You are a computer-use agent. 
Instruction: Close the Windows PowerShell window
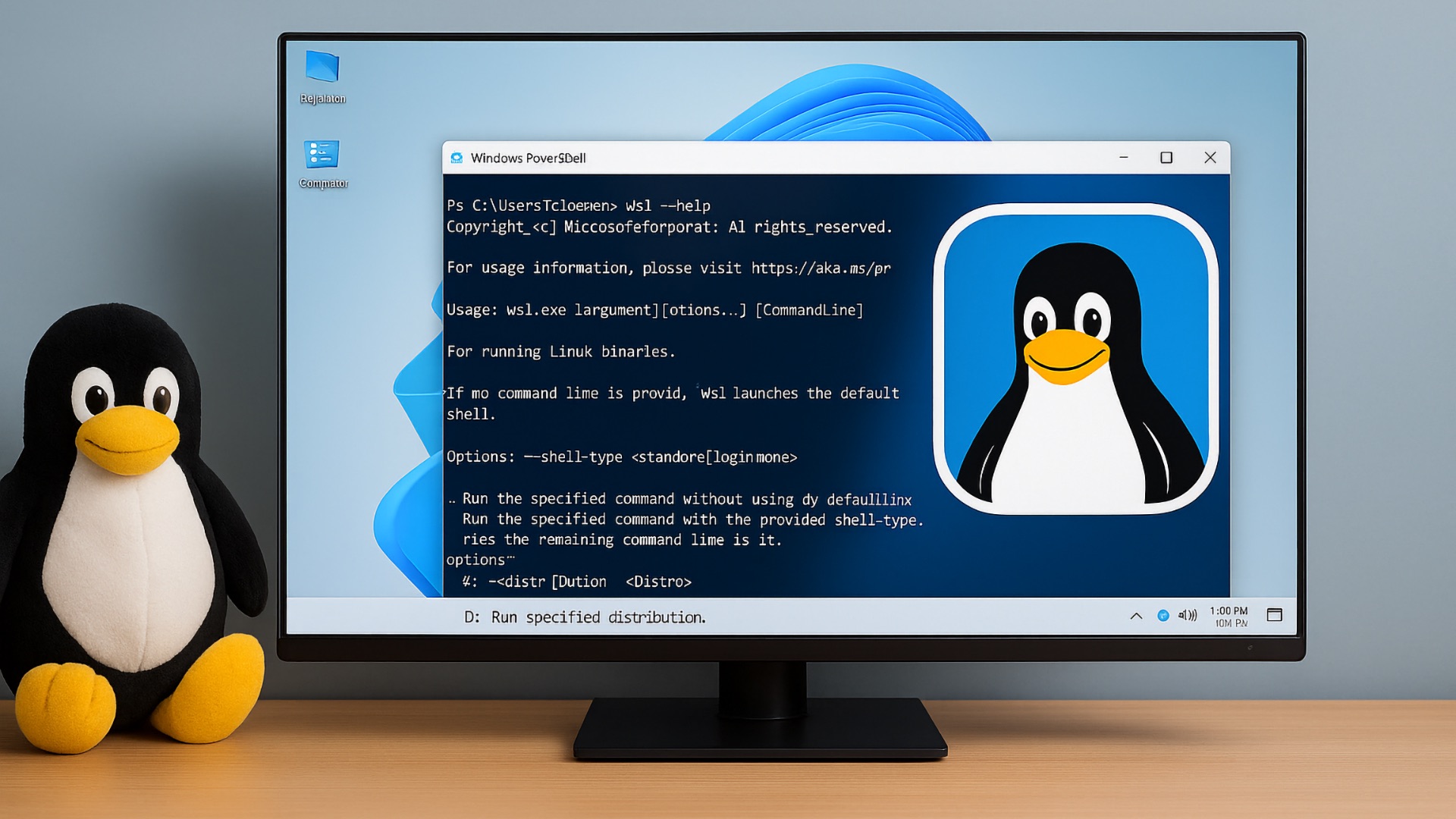pyautogui.click(x=1210, y=158)
